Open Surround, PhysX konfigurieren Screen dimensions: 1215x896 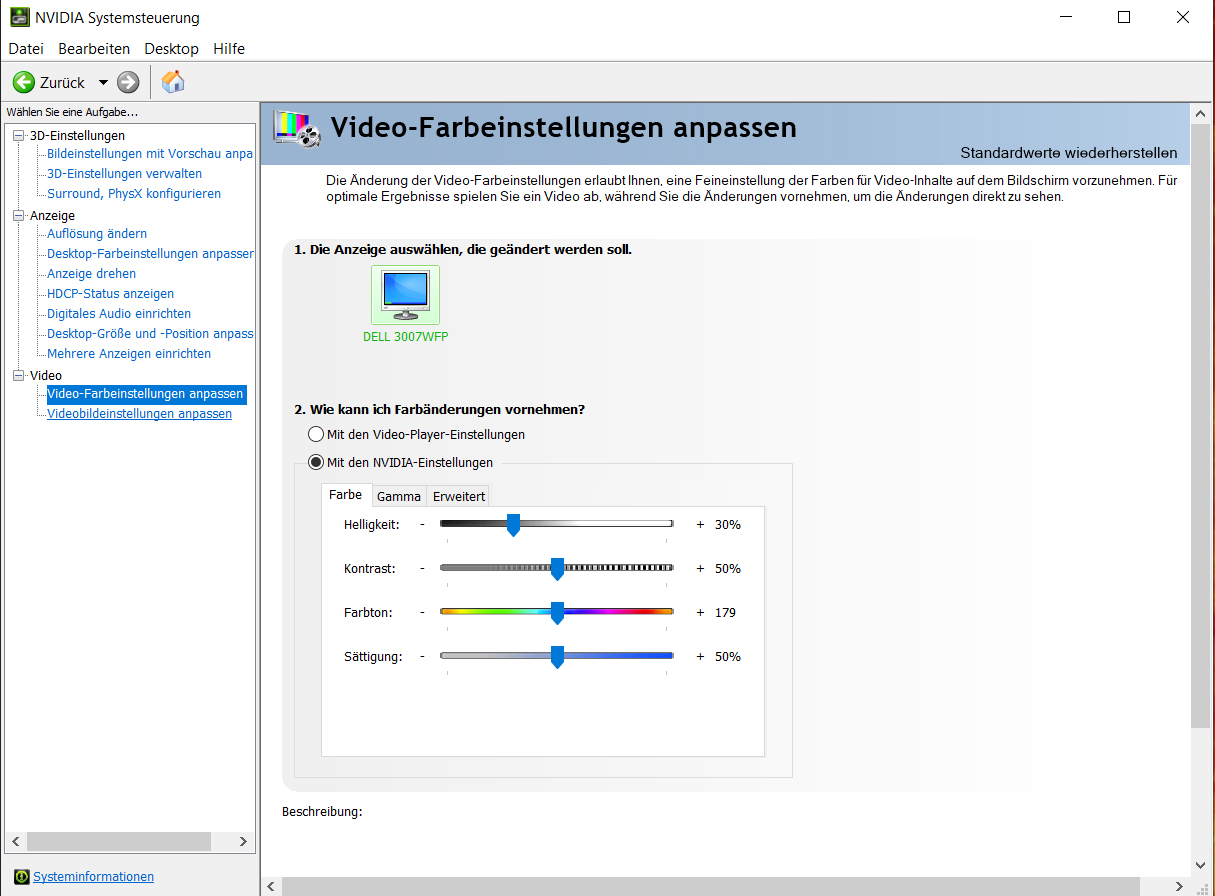coord(134,194)
